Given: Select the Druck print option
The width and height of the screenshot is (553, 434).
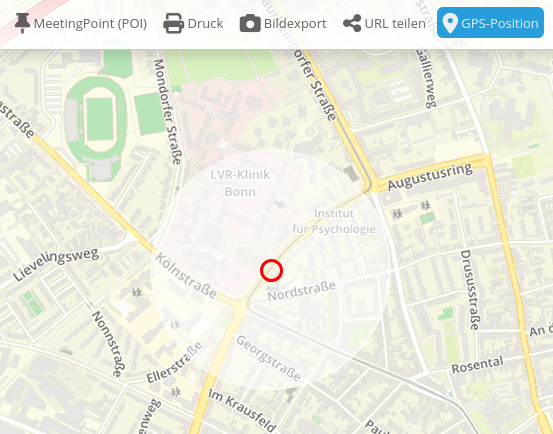Looking at the screenshot, I should [x=193, y=24].
